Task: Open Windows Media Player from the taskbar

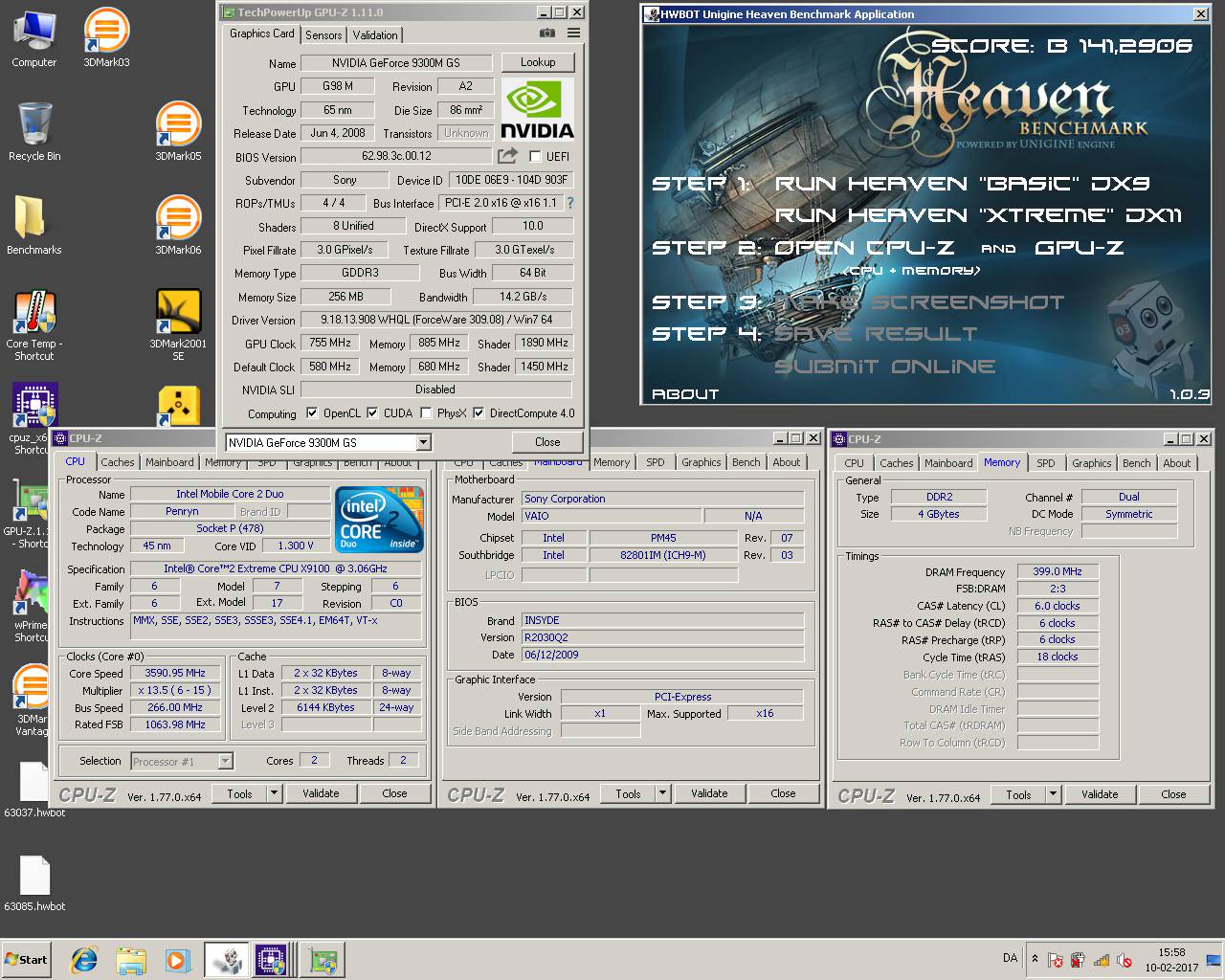Action: pyautogui.click(x=177, y=960)
